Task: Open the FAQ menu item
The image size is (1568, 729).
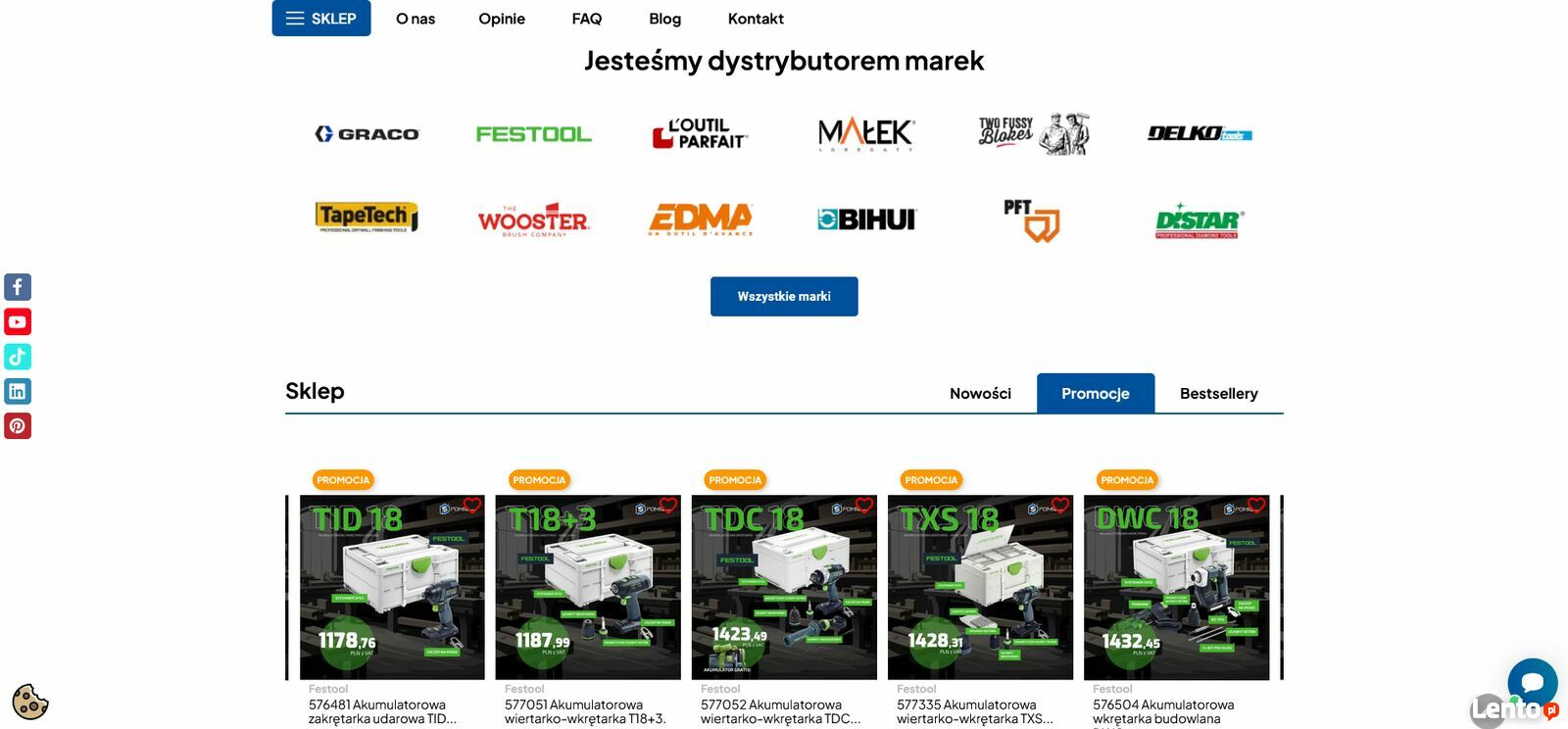Action: (x=587, y=19)
